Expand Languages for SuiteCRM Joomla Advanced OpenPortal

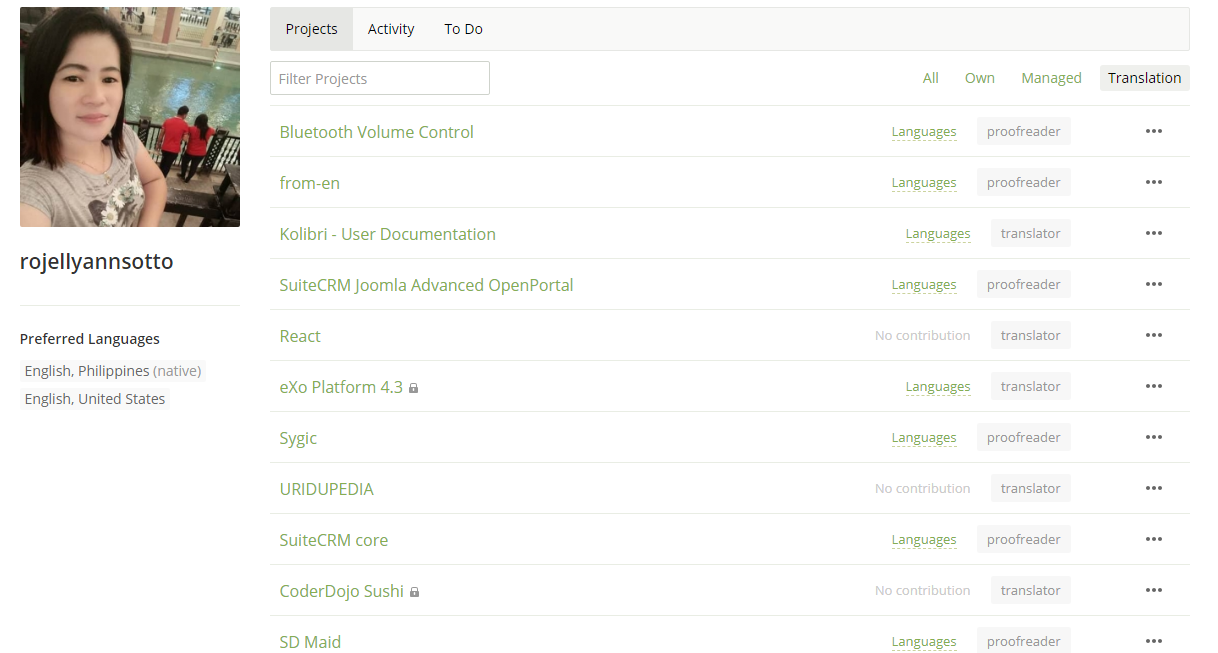pyautogui.click(x=924, y=285)
